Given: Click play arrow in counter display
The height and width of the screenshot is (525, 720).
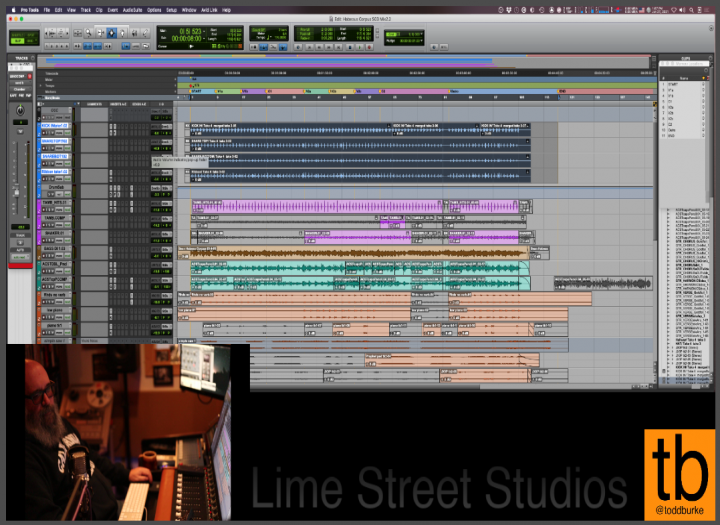Looking at the screenshot, I should 191,46.
